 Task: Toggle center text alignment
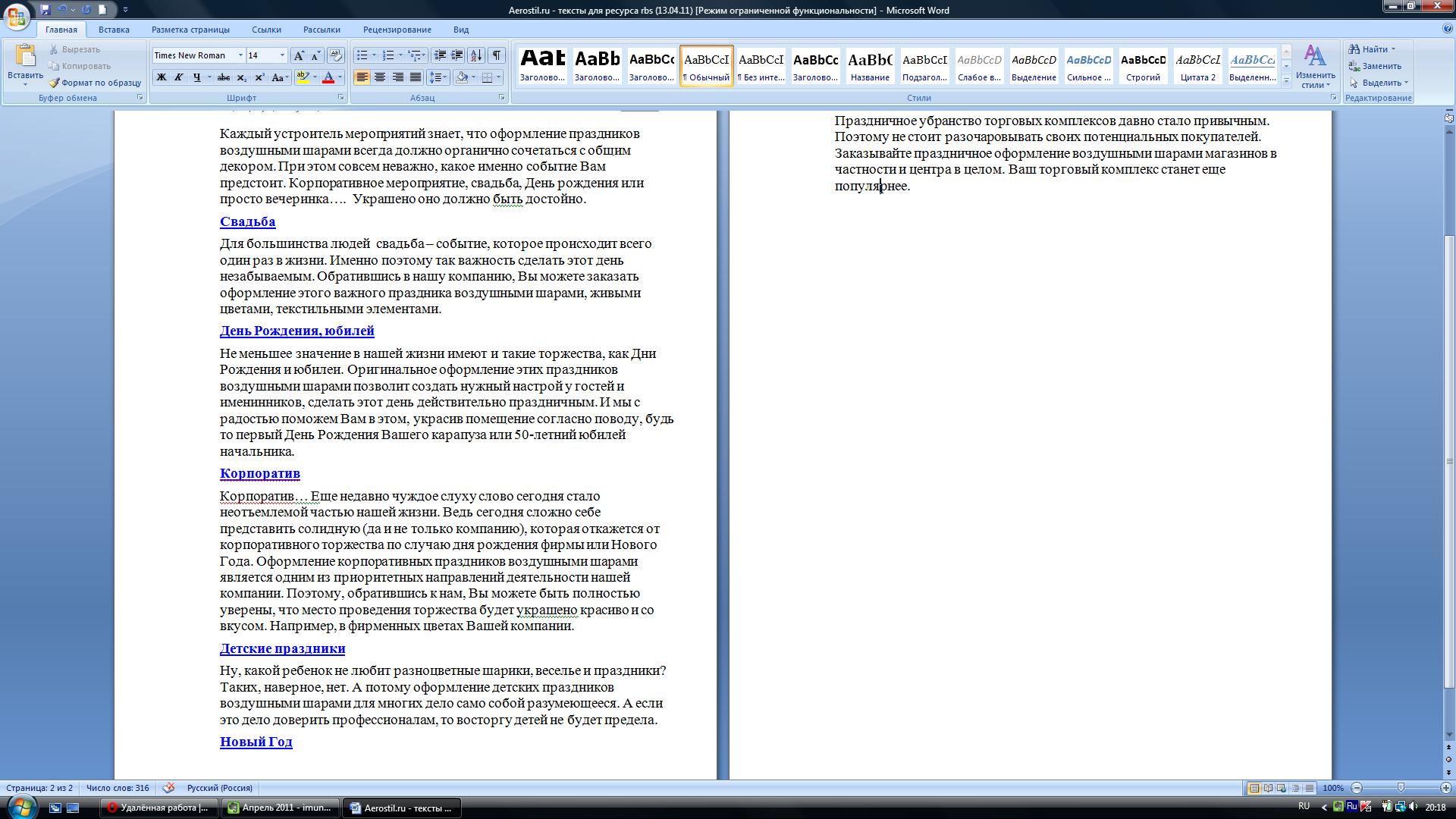(380, 77)
